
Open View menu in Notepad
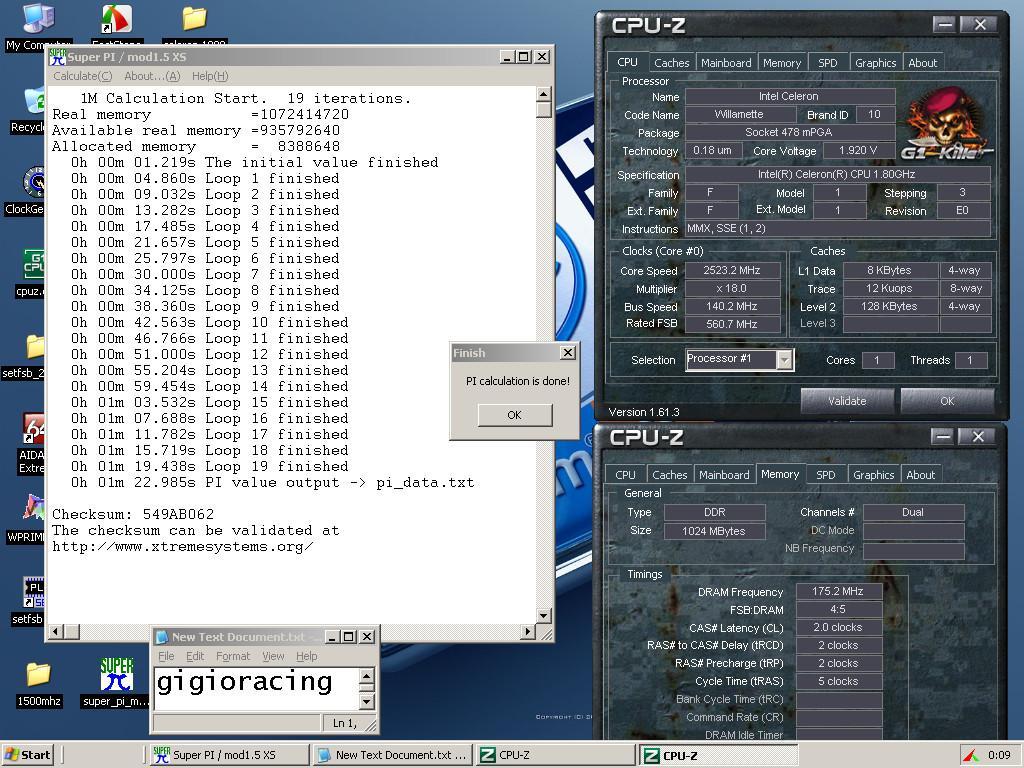pyautogui.click(x=273, y=656)
